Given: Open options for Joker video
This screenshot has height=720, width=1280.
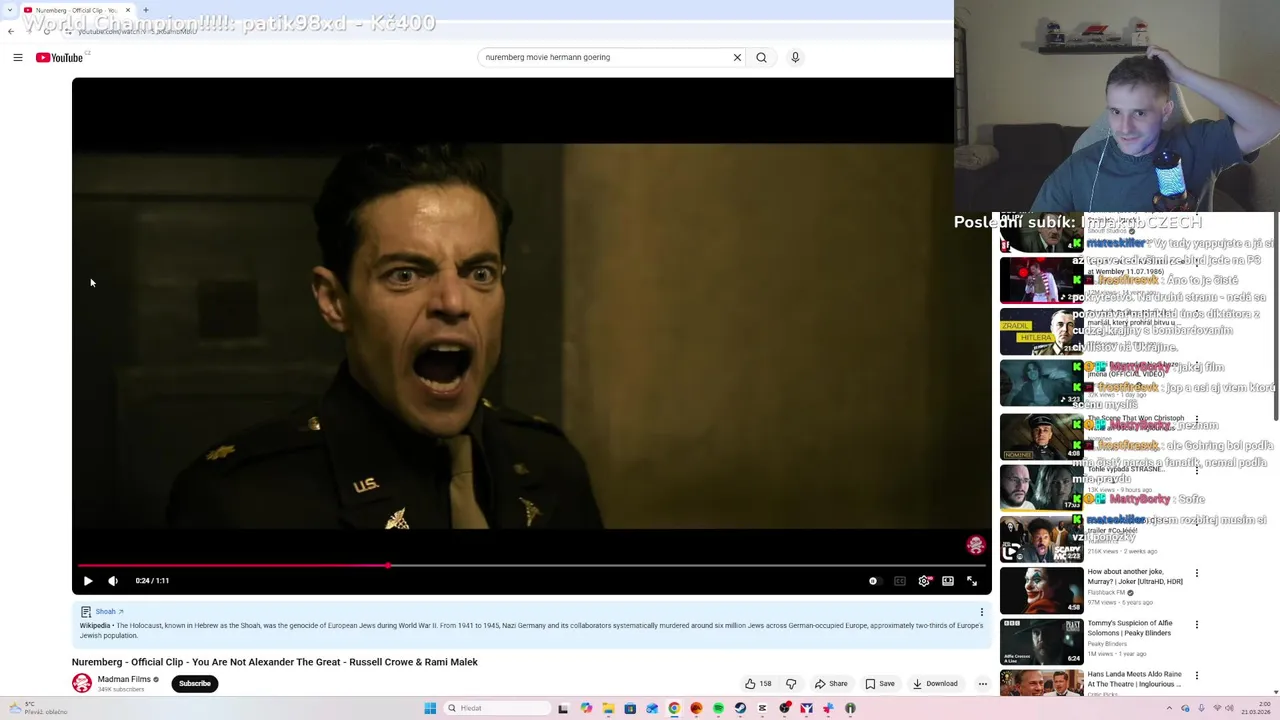Looking at the screenshot, I should click(x=1197, y=573).
